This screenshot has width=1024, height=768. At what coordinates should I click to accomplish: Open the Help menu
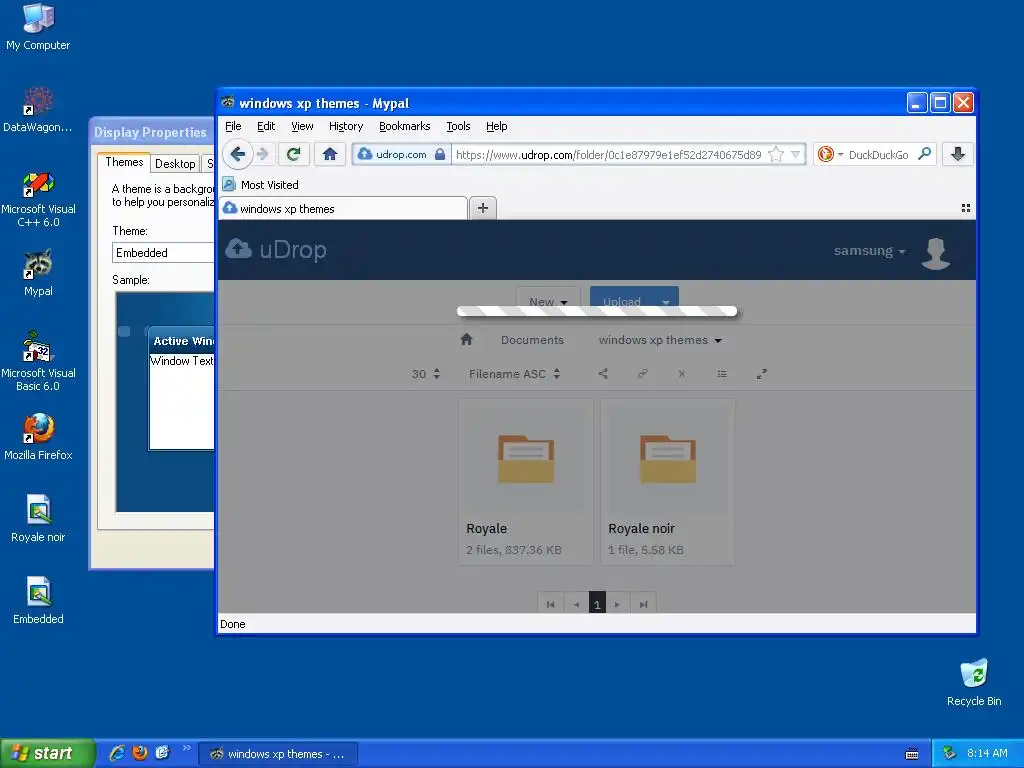tap(496, 126)
